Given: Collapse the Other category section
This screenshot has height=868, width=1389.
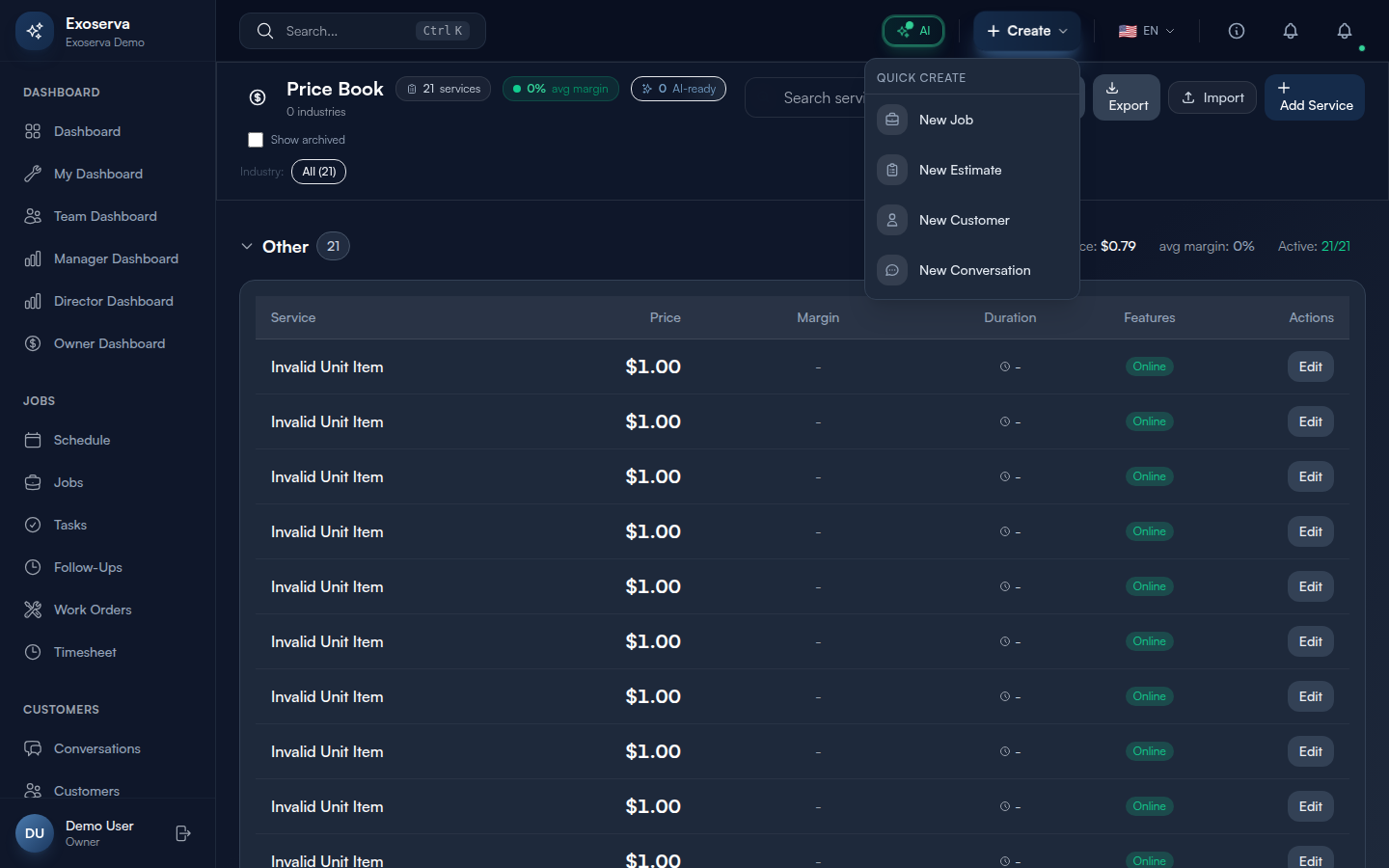Looking at the screenshot, I should [247, 247].
